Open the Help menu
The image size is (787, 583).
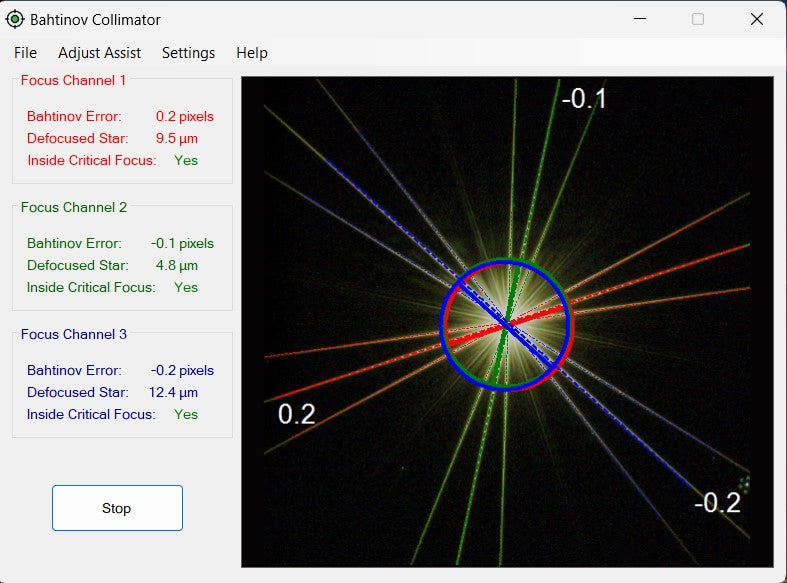point(252,53)
